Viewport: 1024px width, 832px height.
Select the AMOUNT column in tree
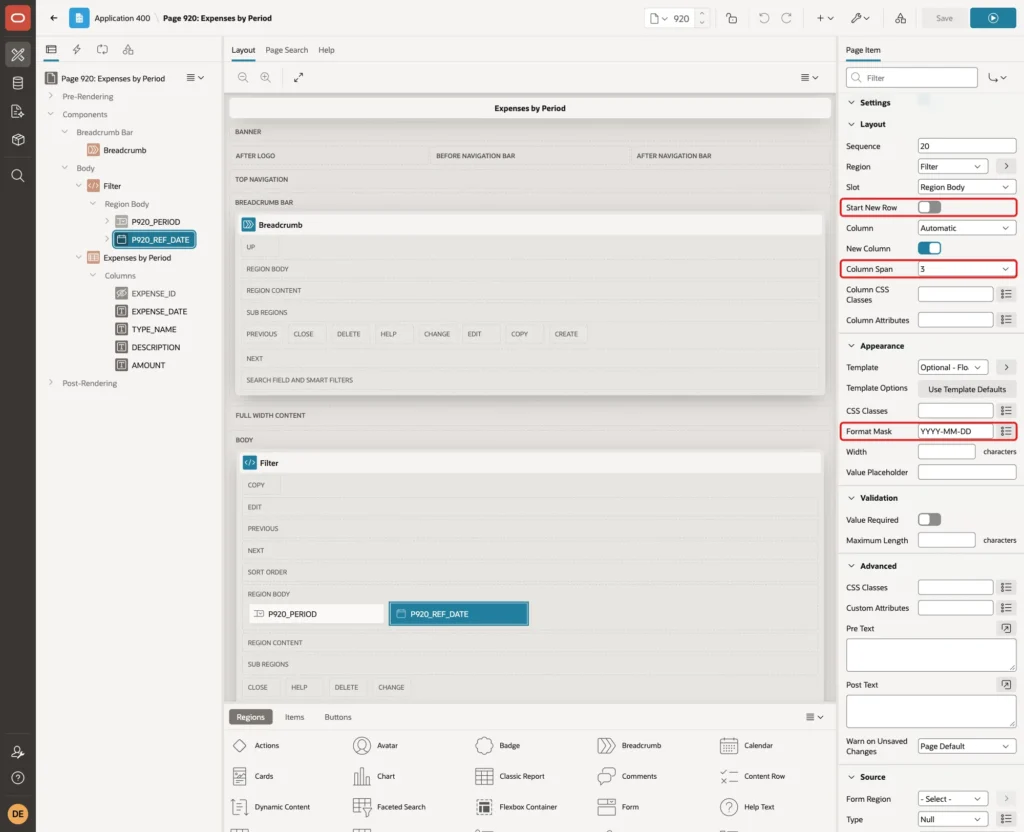point(148,366)
